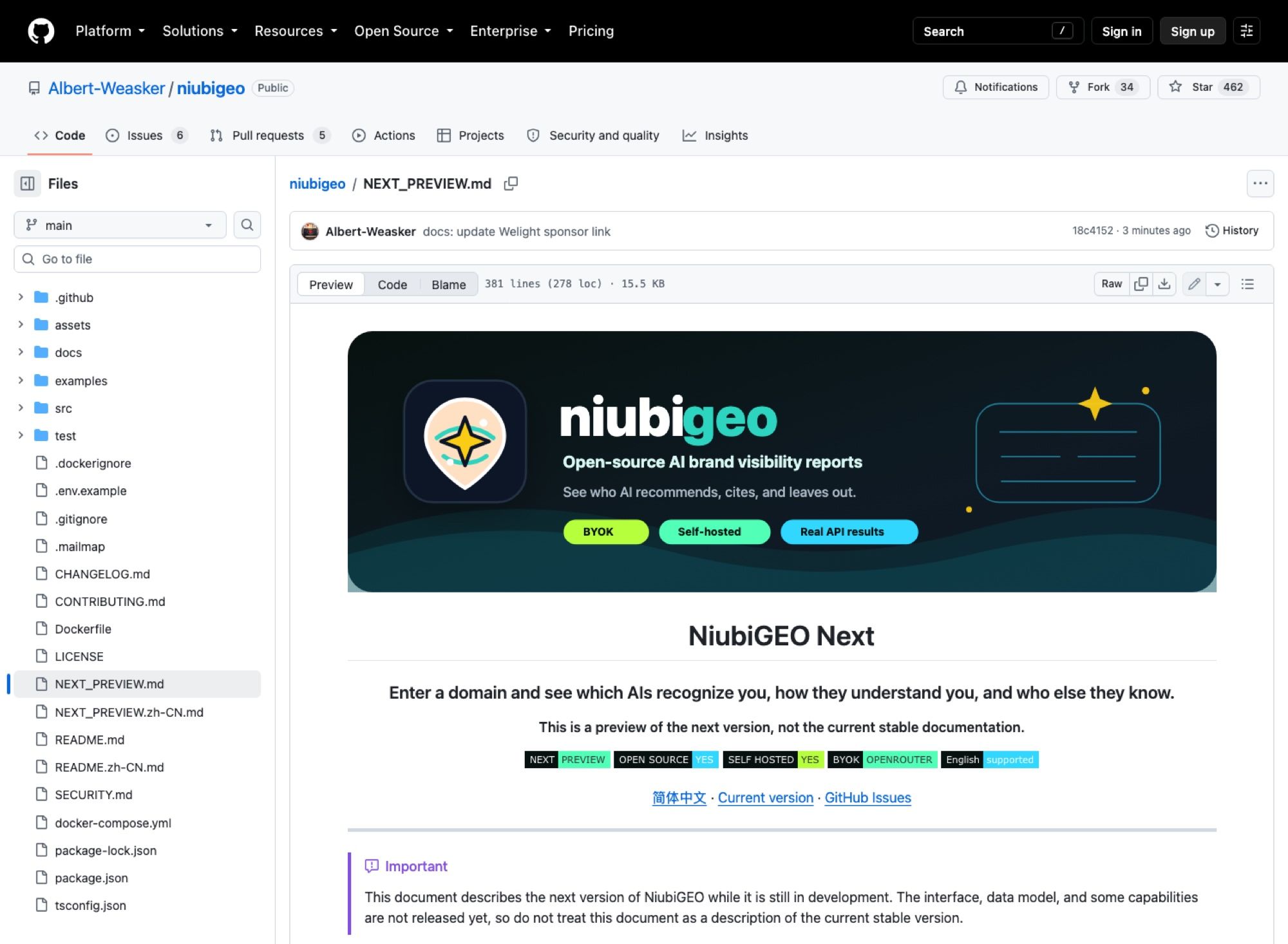Open header settings sliders icon
The height and width of the screenshot is (944, 1288).
pyautogui.click(x=1246, y=31)
